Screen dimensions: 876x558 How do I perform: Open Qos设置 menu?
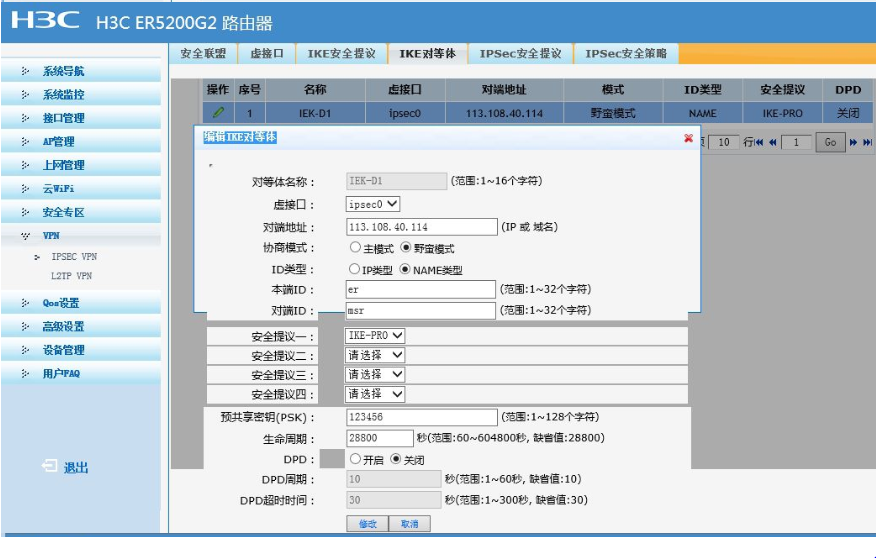[61, 303]
